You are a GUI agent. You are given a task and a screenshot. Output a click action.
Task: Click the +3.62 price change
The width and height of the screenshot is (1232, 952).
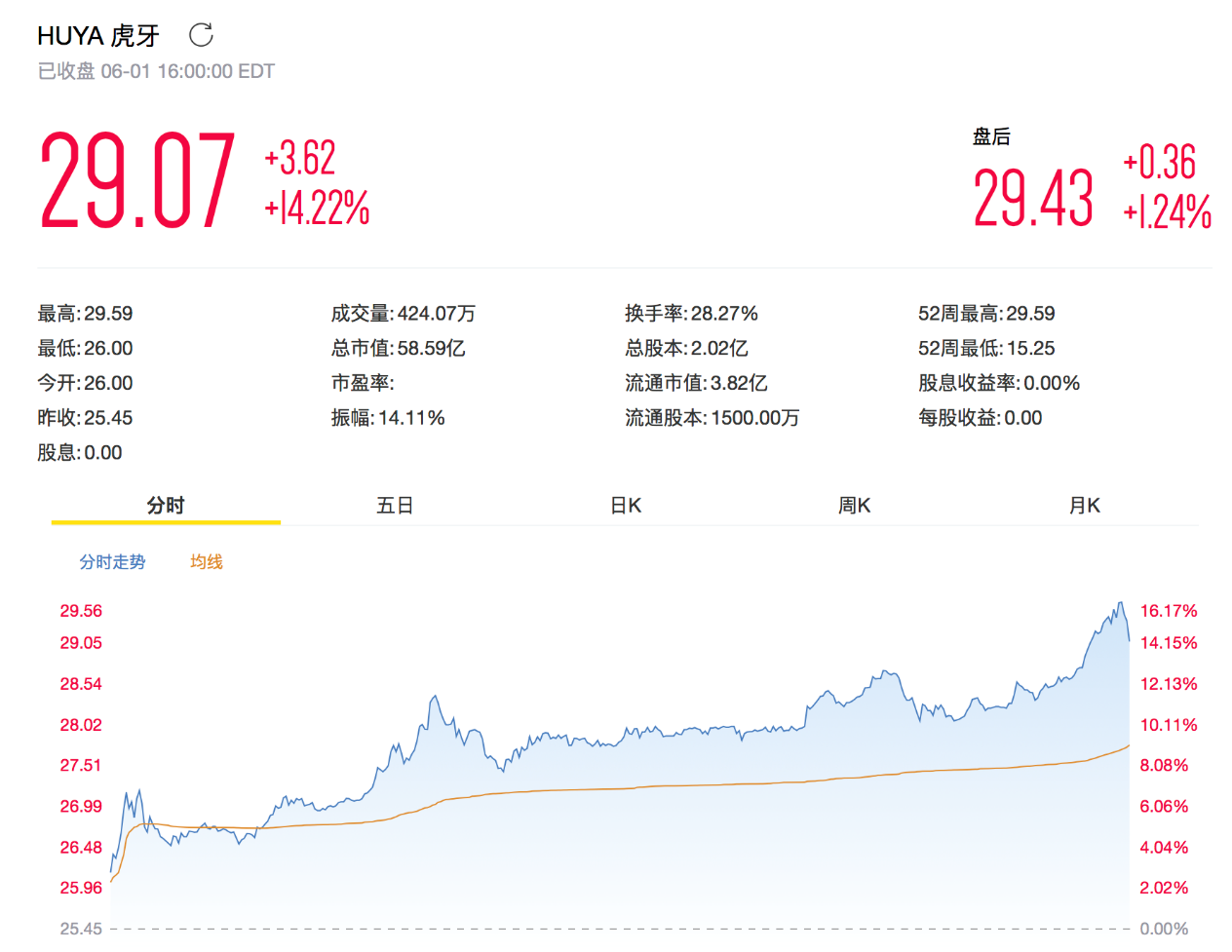click(x=300, y=158)
